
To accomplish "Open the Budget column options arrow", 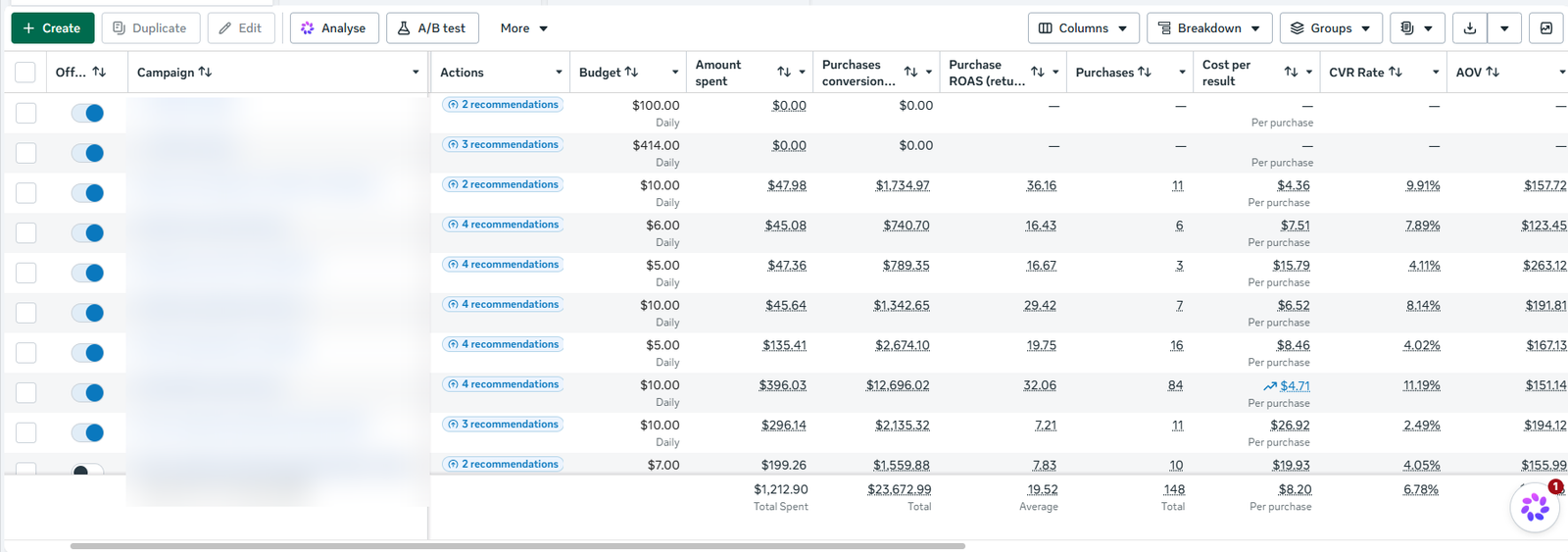I will click(x=675, y=73).
